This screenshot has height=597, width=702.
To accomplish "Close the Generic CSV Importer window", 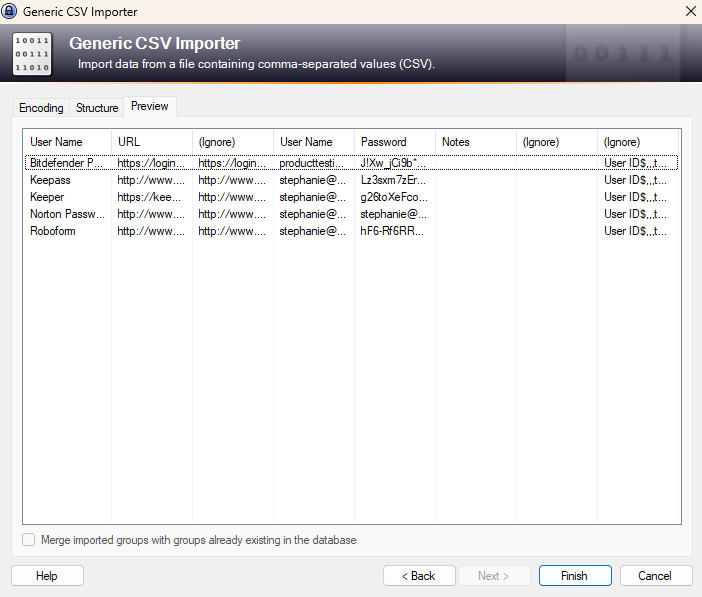I will tap(689, 12).
